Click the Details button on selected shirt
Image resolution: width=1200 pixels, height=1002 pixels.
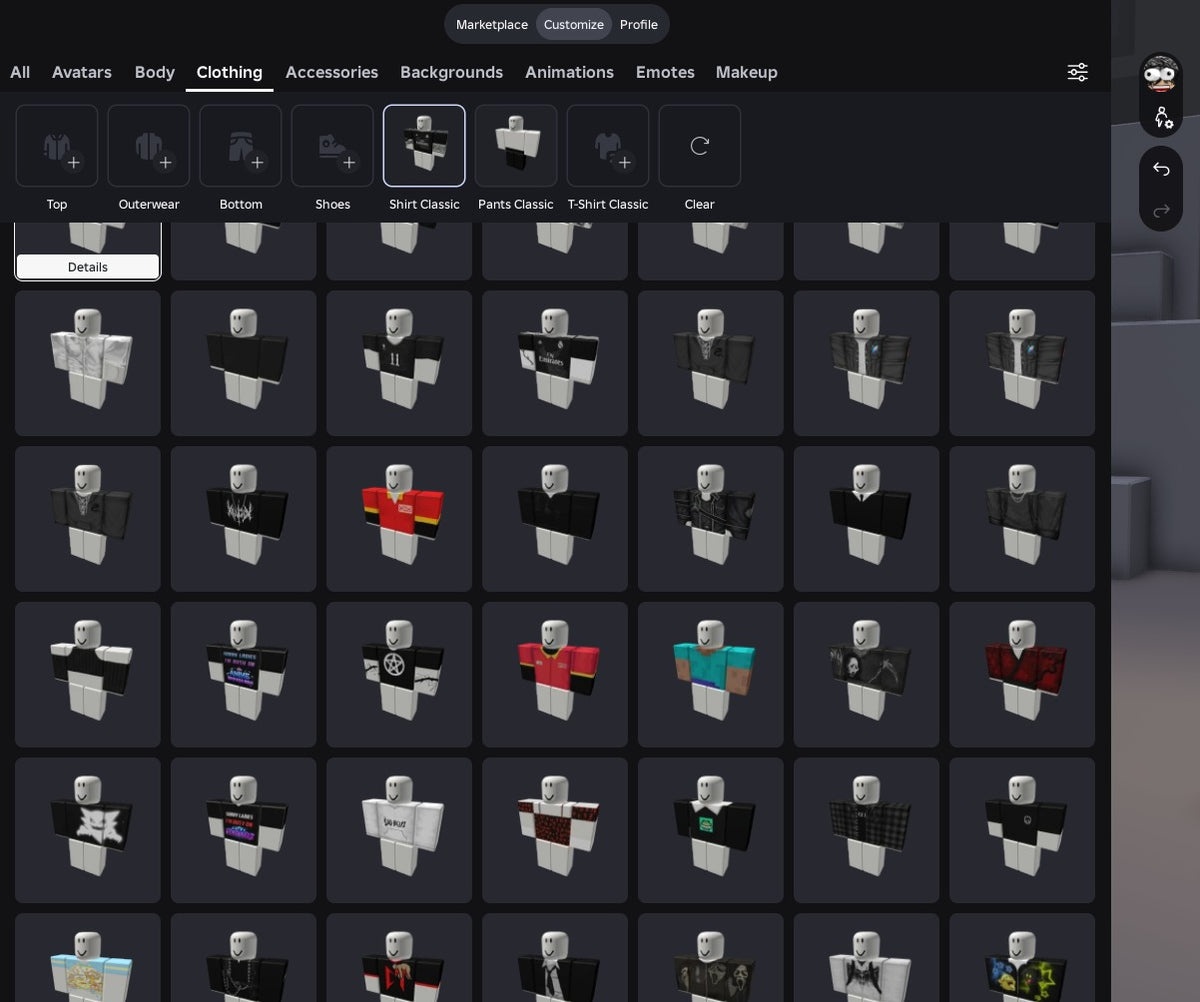coord(88,267)
